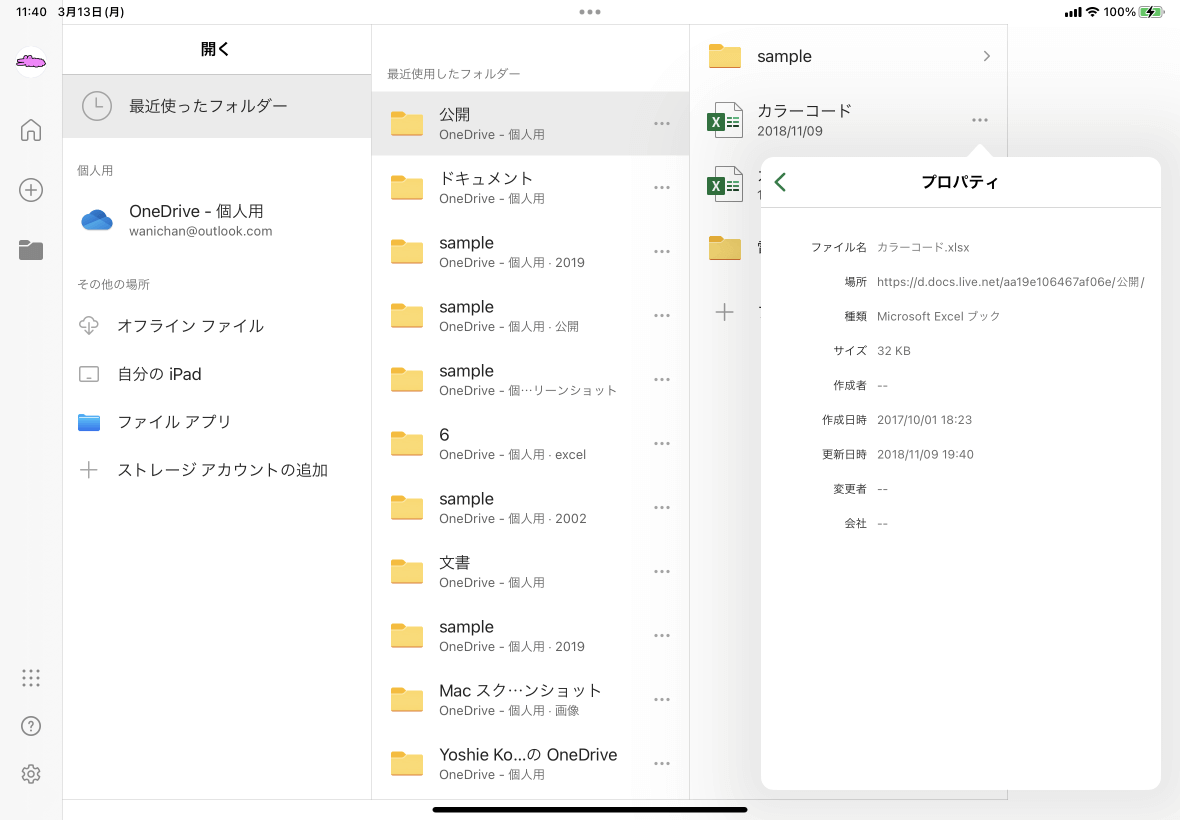This screenshot has width=1180, height=820.
Task: Open the apps grid icon
Action: point(31,678)
